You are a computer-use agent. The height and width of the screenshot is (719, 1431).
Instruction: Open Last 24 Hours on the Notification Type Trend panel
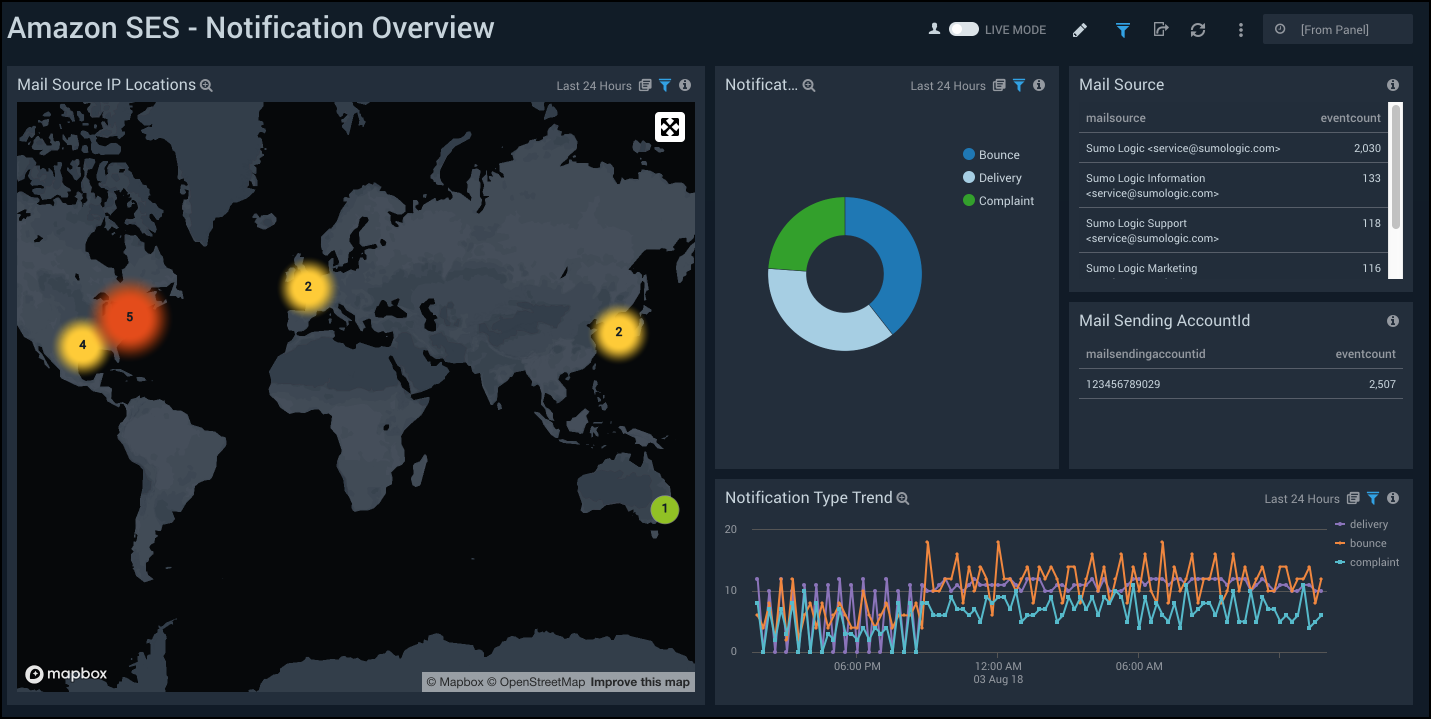click(1302, 497)
